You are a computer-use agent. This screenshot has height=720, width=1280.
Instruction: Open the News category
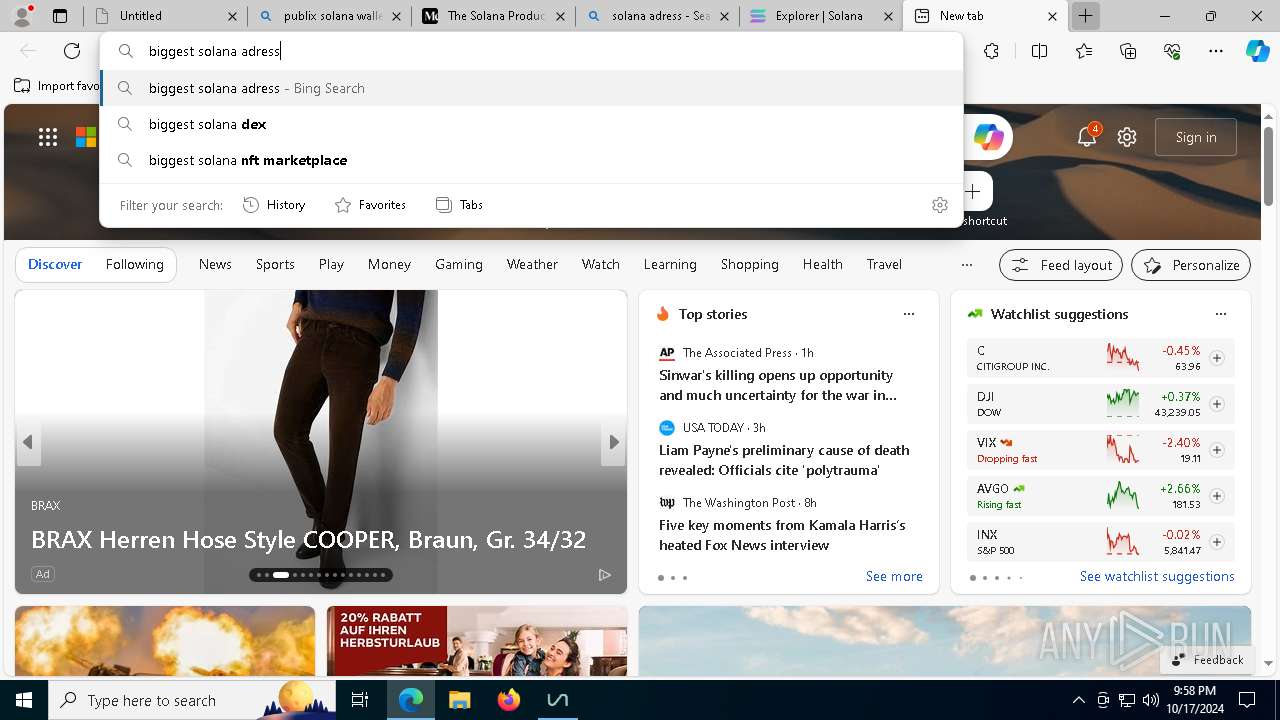(x=215, y=264)
